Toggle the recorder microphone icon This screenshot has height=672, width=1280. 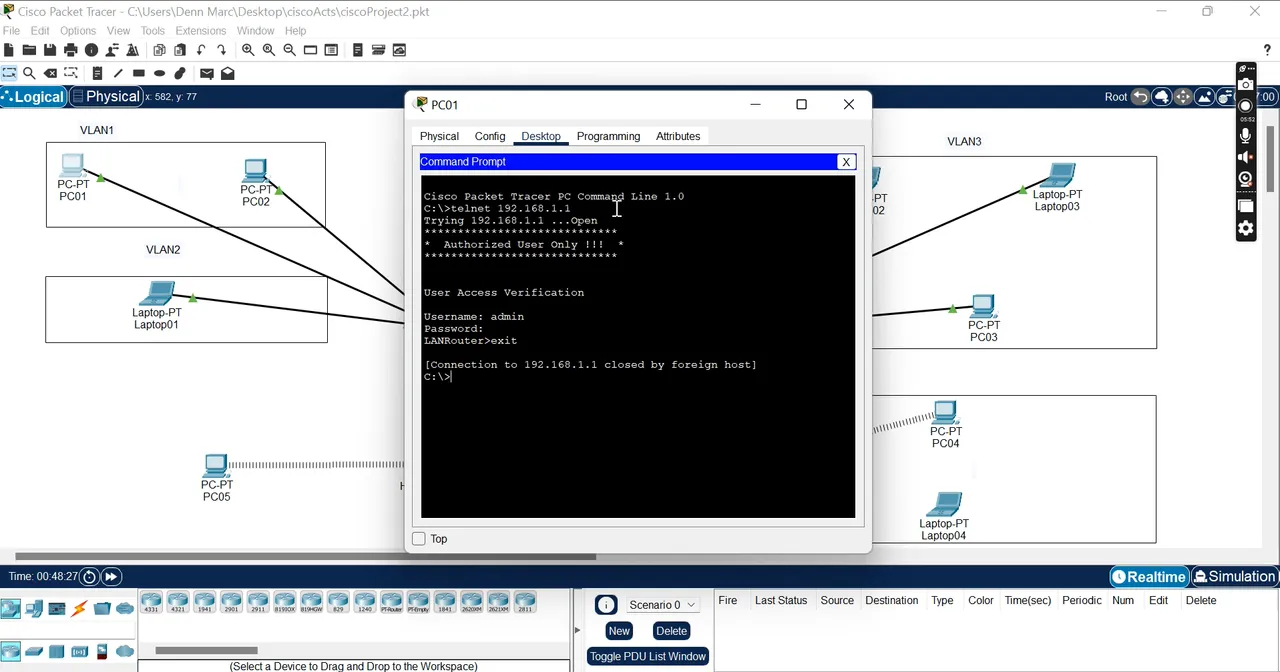click(1245, 135)
